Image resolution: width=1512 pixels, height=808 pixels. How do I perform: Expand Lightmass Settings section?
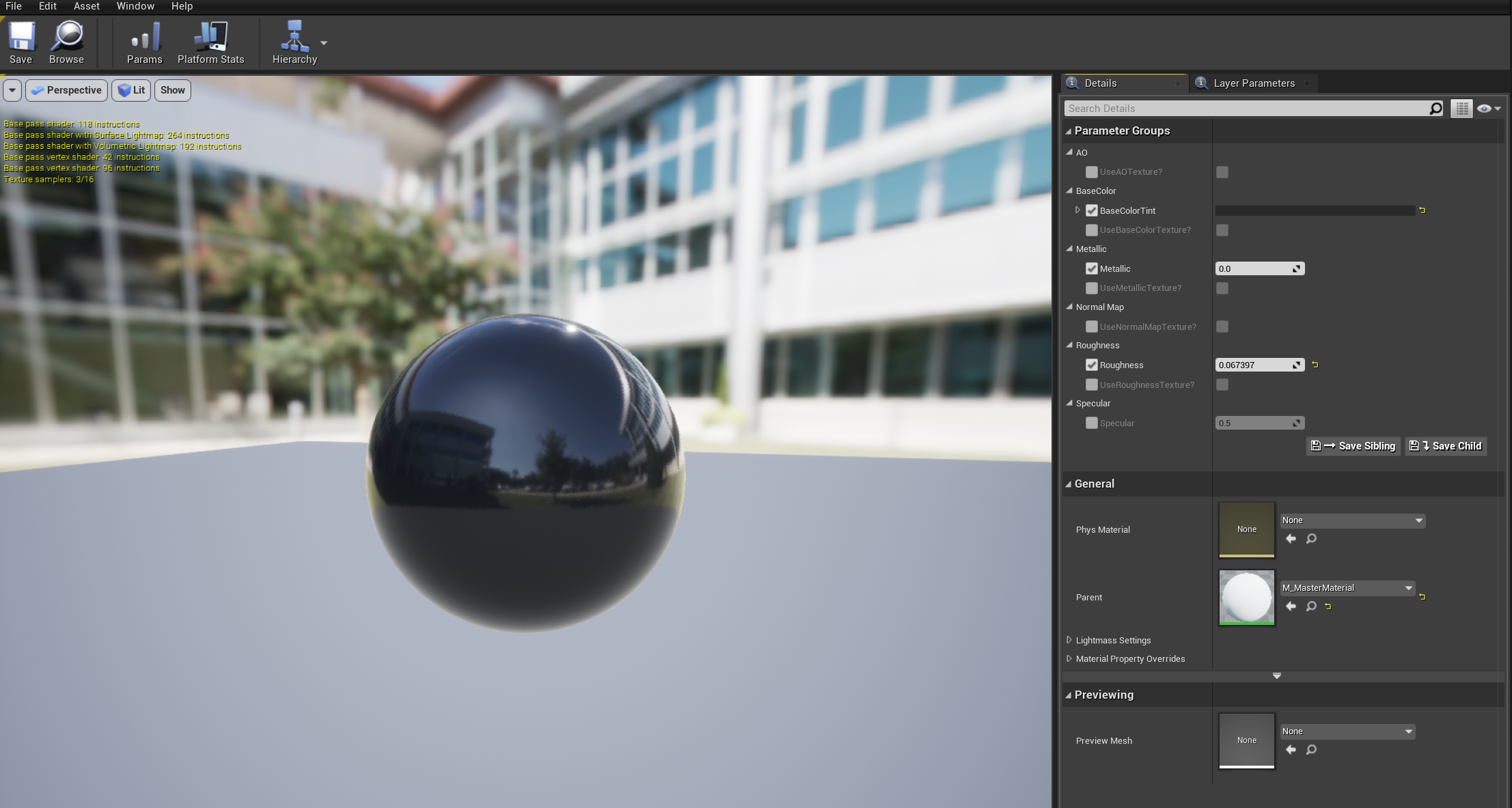click(x=1069, y=640)
